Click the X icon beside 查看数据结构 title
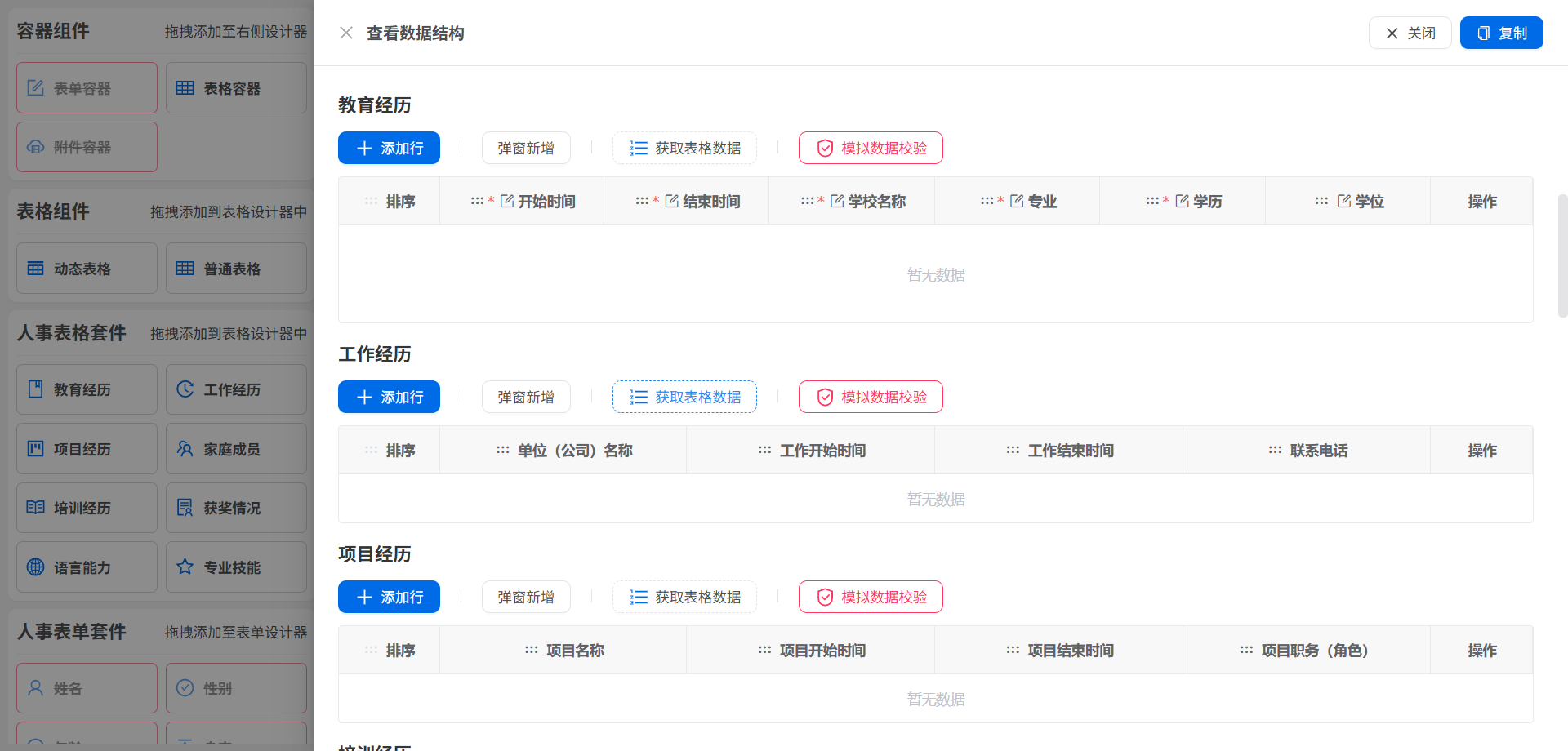This screenshot has width=1568, height=751. (346, 33)
